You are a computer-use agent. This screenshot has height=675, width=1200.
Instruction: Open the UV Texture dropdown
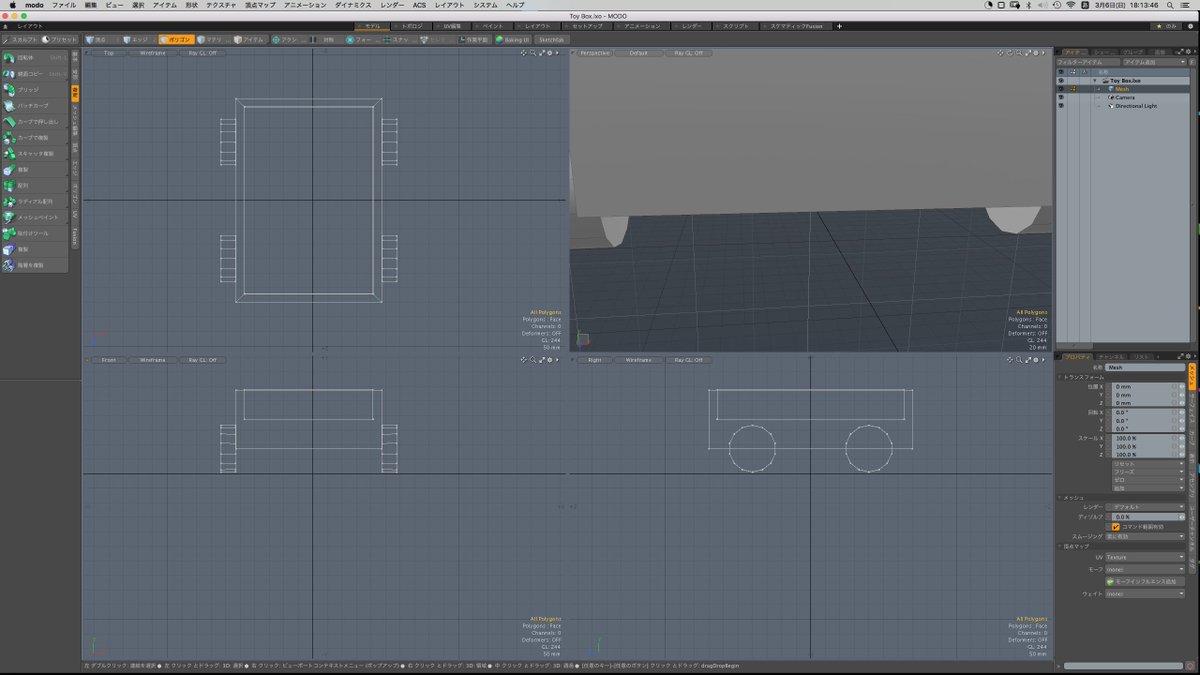(1145, 557)
